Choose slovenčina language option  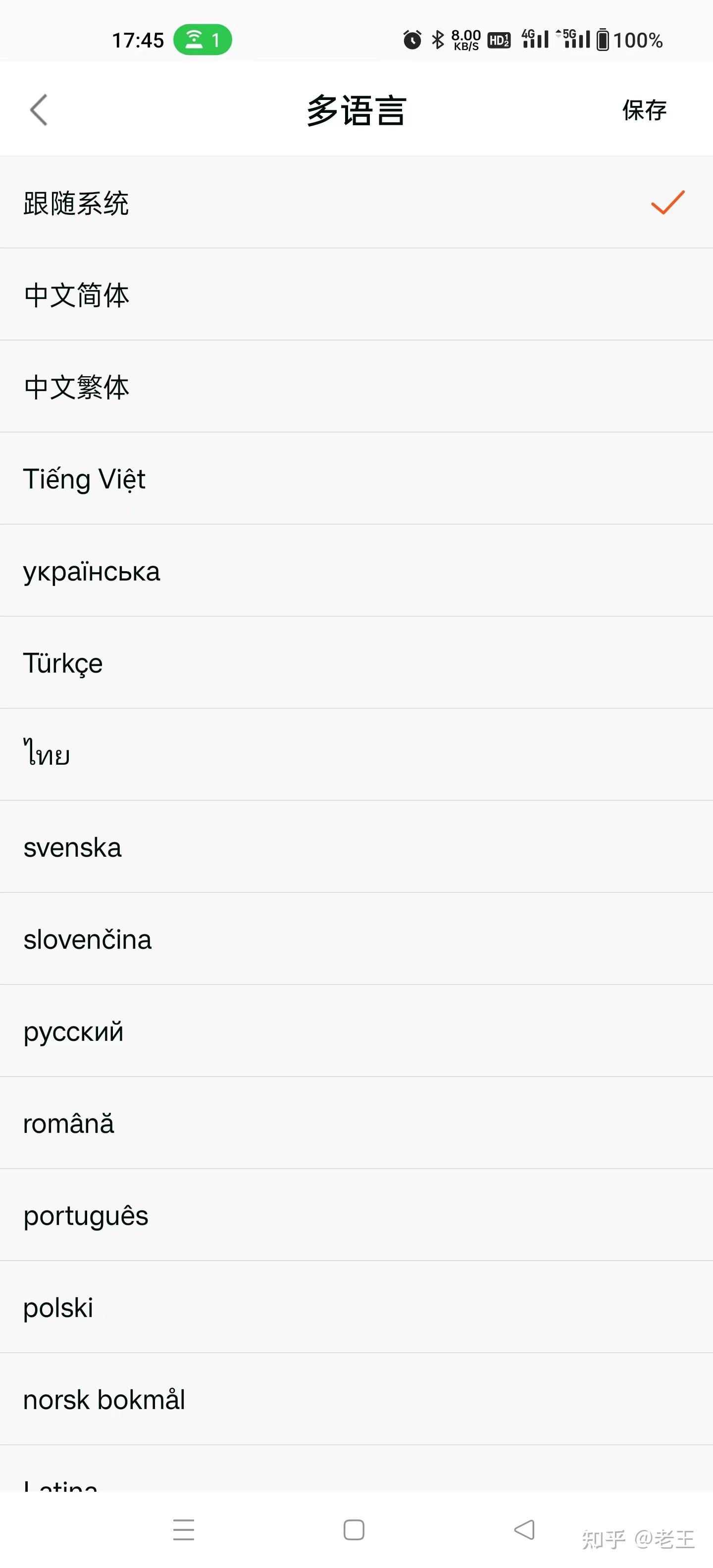pos(88,939)
